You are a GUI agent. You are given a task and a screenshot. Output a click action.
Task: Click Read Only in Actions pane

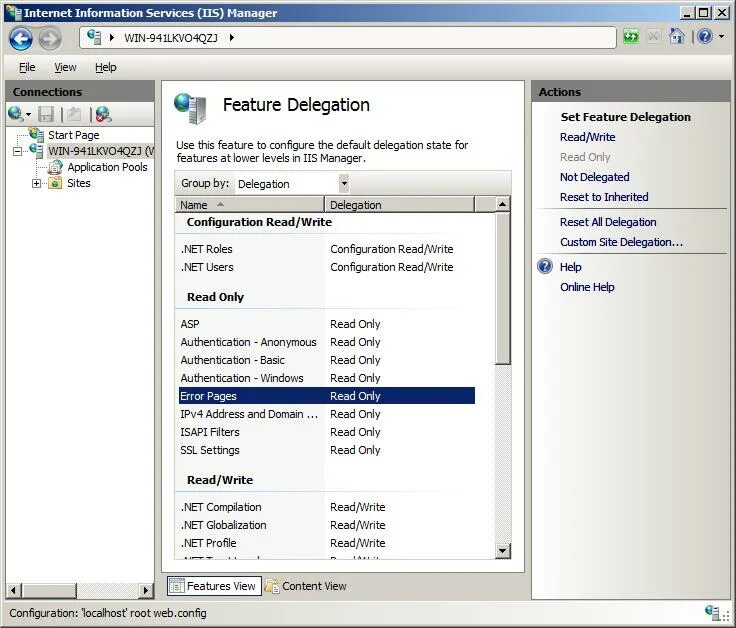pyautogui.click(x=585, y=157)
